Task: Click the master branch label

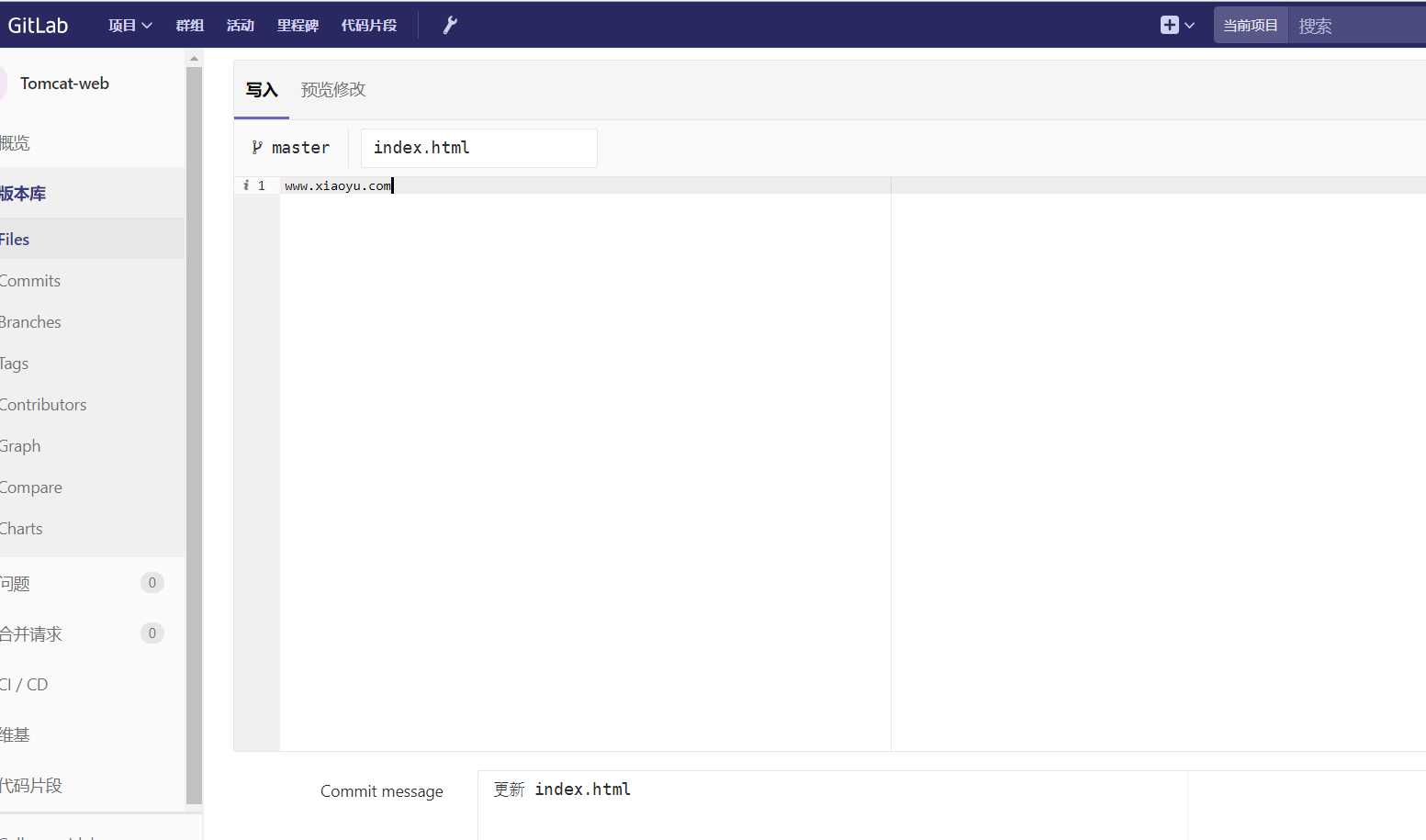Action: click(x=300, y=147)
